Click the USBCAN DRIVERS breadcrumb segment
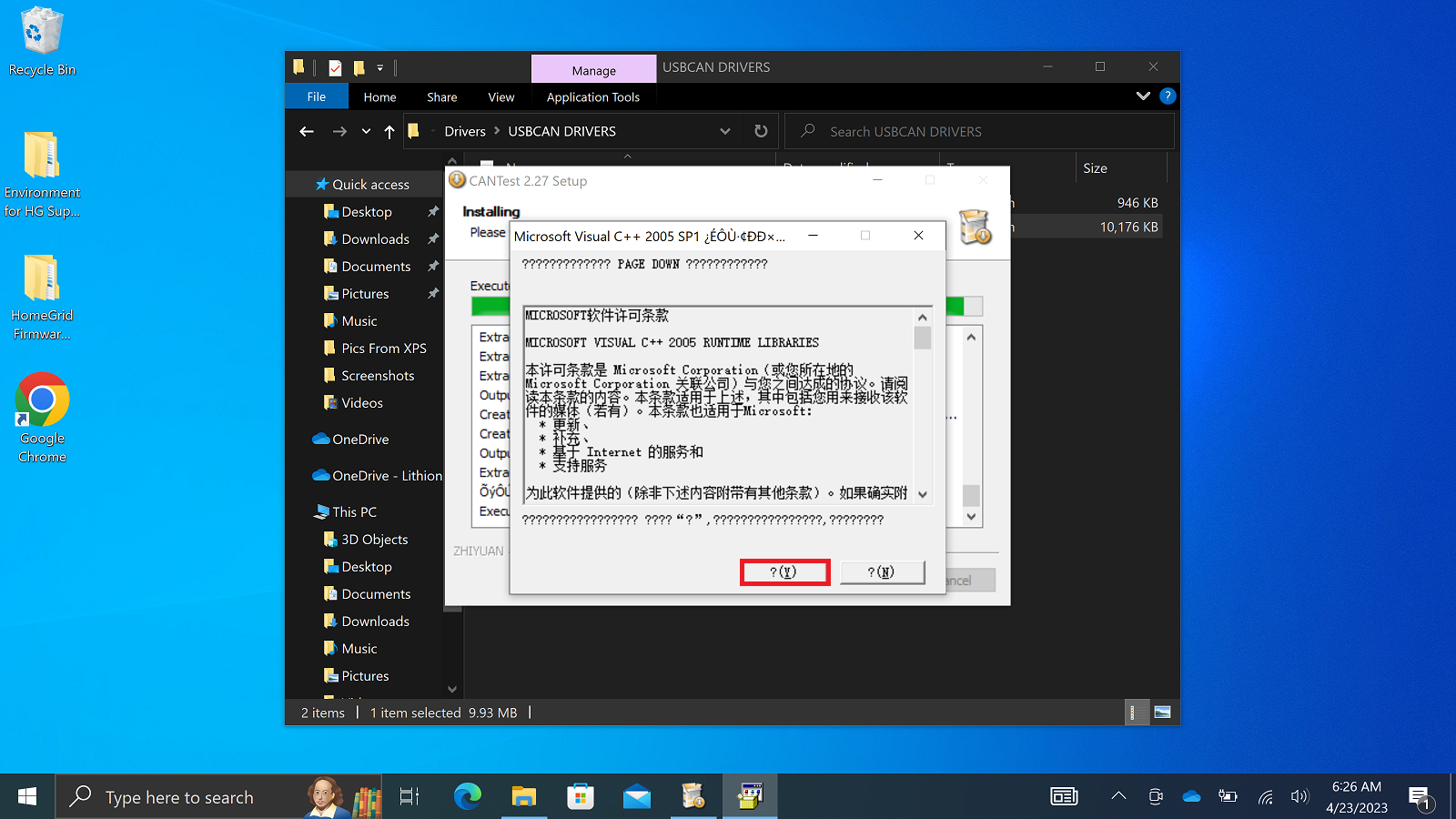1456x819 pixels. 562,131
